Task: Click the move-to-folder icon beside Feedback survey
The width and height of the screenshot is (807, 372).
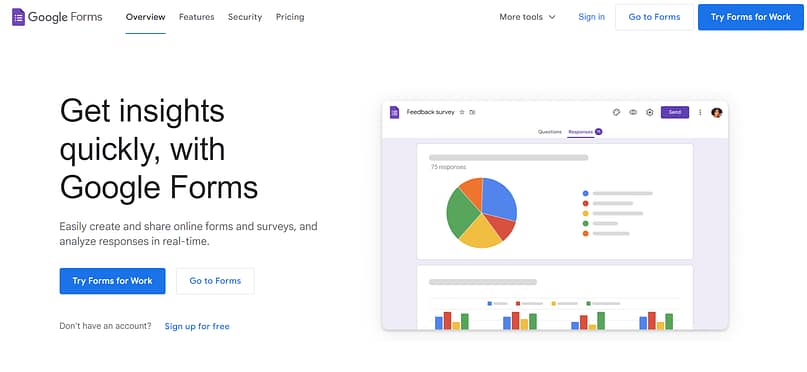Action: pyautogui.click(x=472, y=112)
